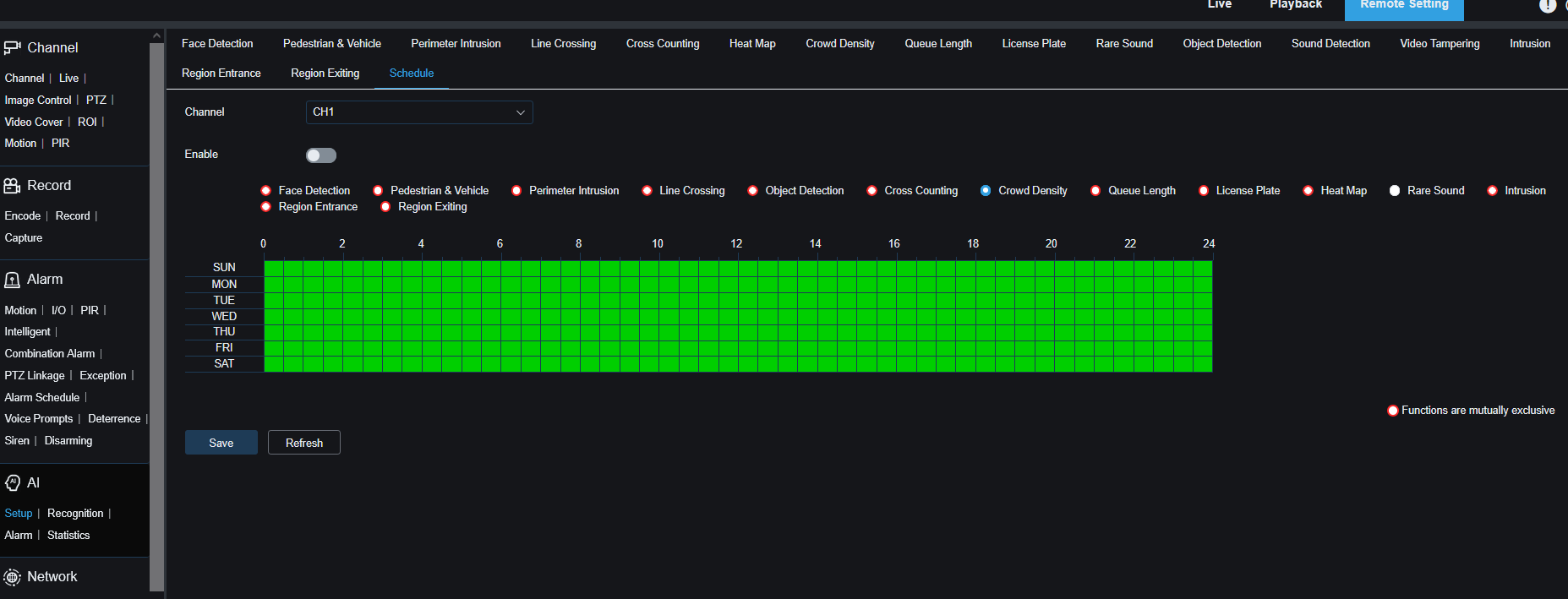The image size is (1568, 599).
Task: Select the Region Entrance schedule radio
Action: tap(266, 207)
